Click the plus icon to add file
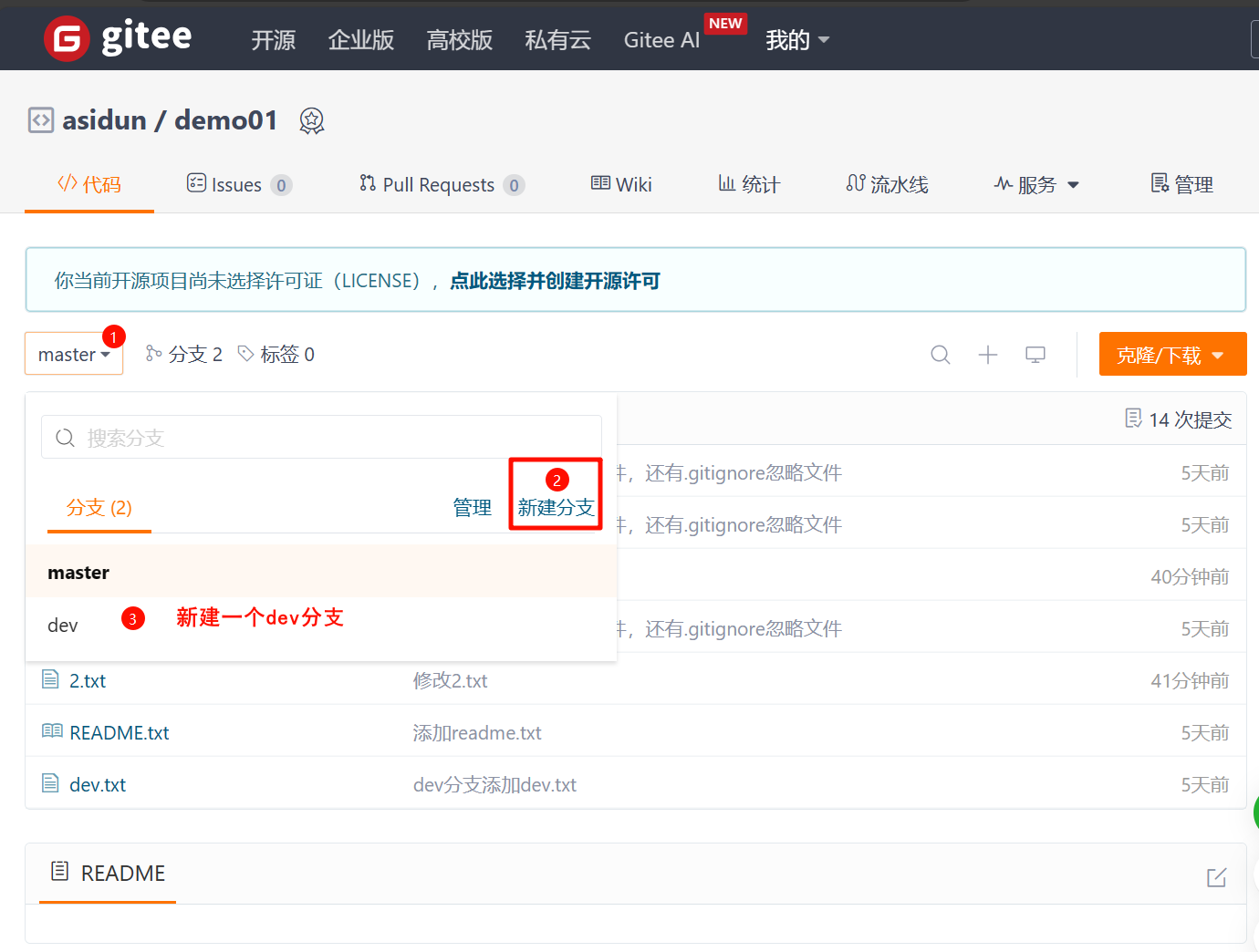The image size is (1259, 952). click(988, 355)
